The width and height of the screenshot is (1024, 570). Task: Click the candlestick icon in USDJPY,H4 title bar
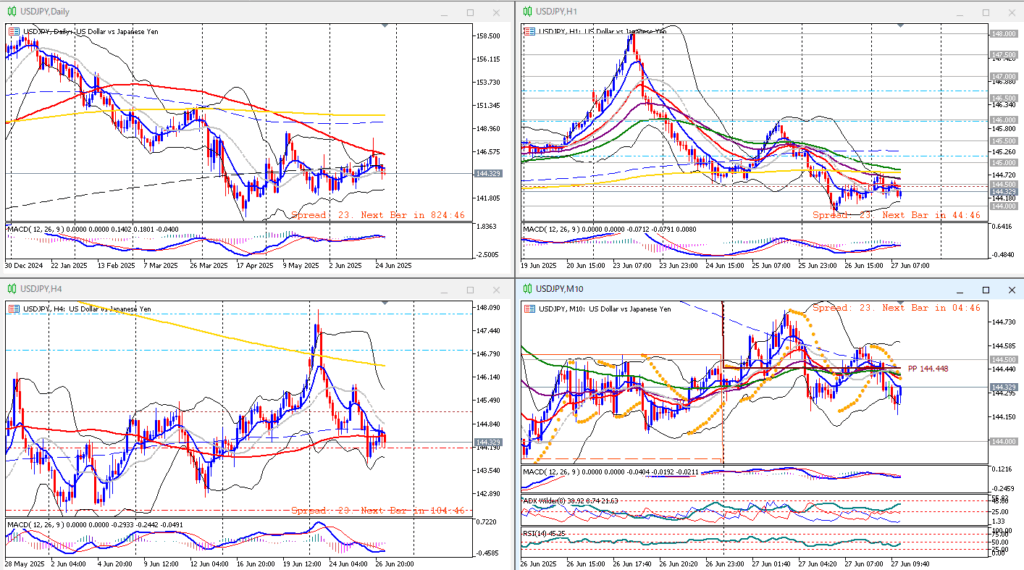(12, 289)
